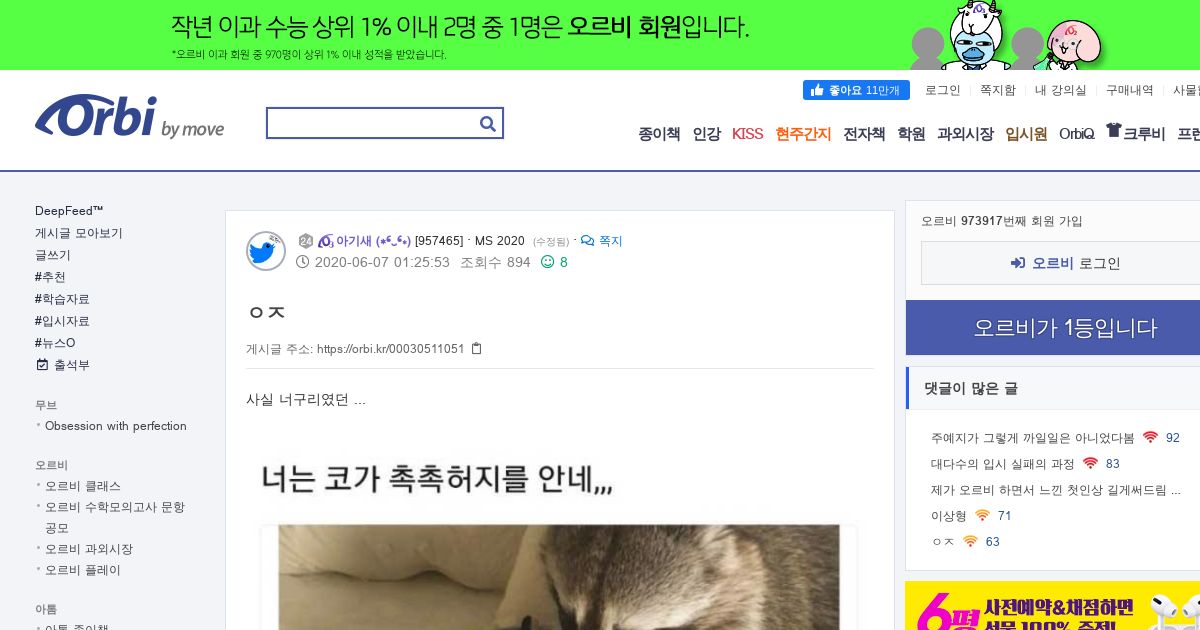Open the 현주간지 menu item

803,134
